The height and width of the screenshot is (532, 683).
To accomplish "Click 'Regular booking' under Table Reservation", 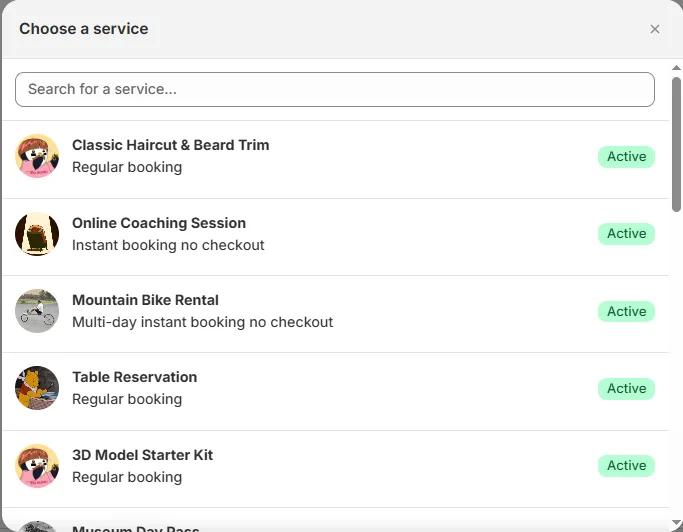I will tap(127, 400).
